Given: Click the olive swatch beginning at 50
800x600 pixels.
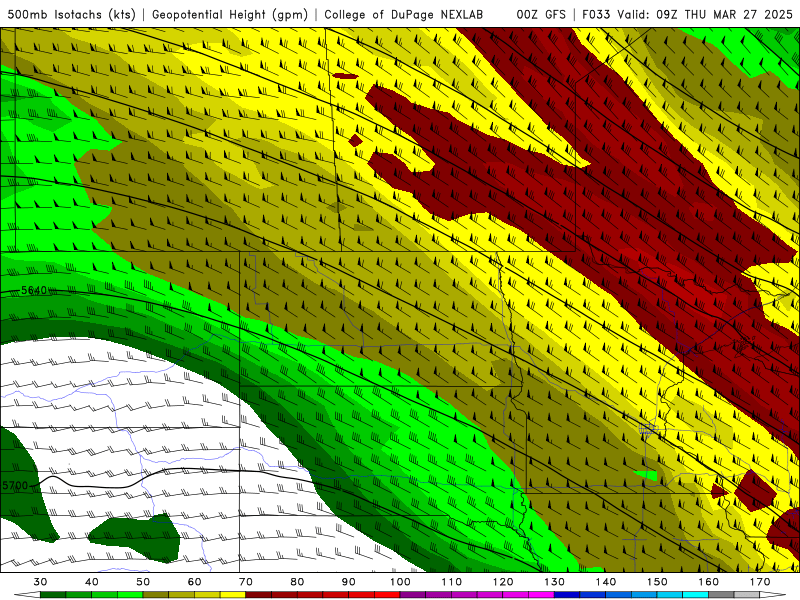Looking at the screenshot, I should coord(156,595).
